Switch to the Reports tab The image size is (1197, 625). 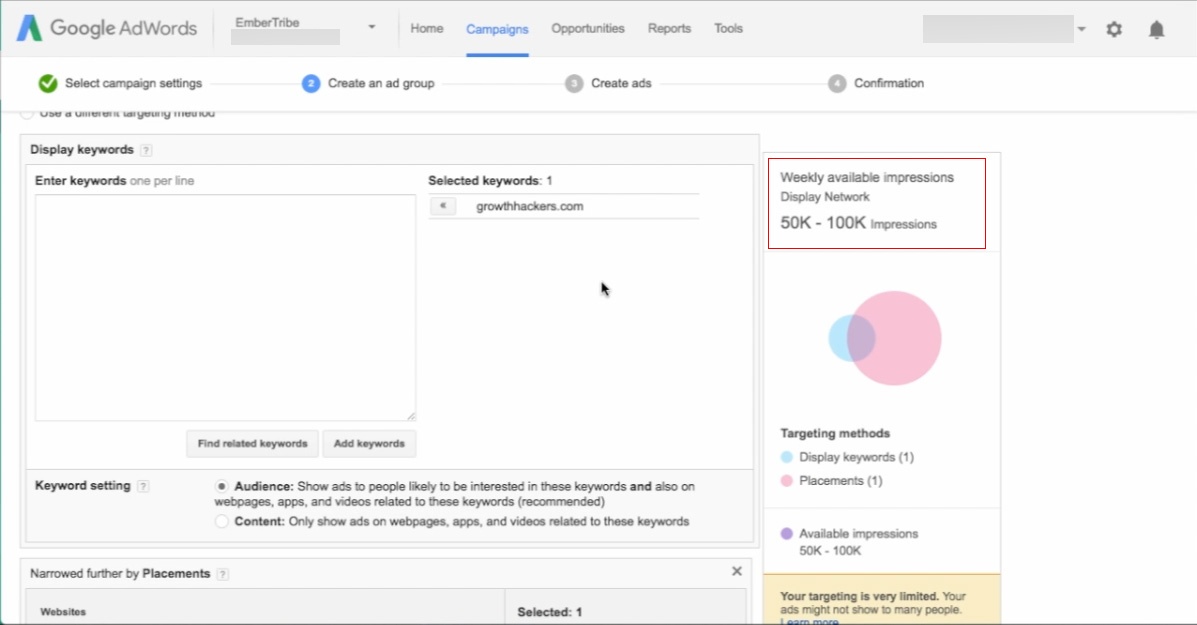[x=669, y=28]
